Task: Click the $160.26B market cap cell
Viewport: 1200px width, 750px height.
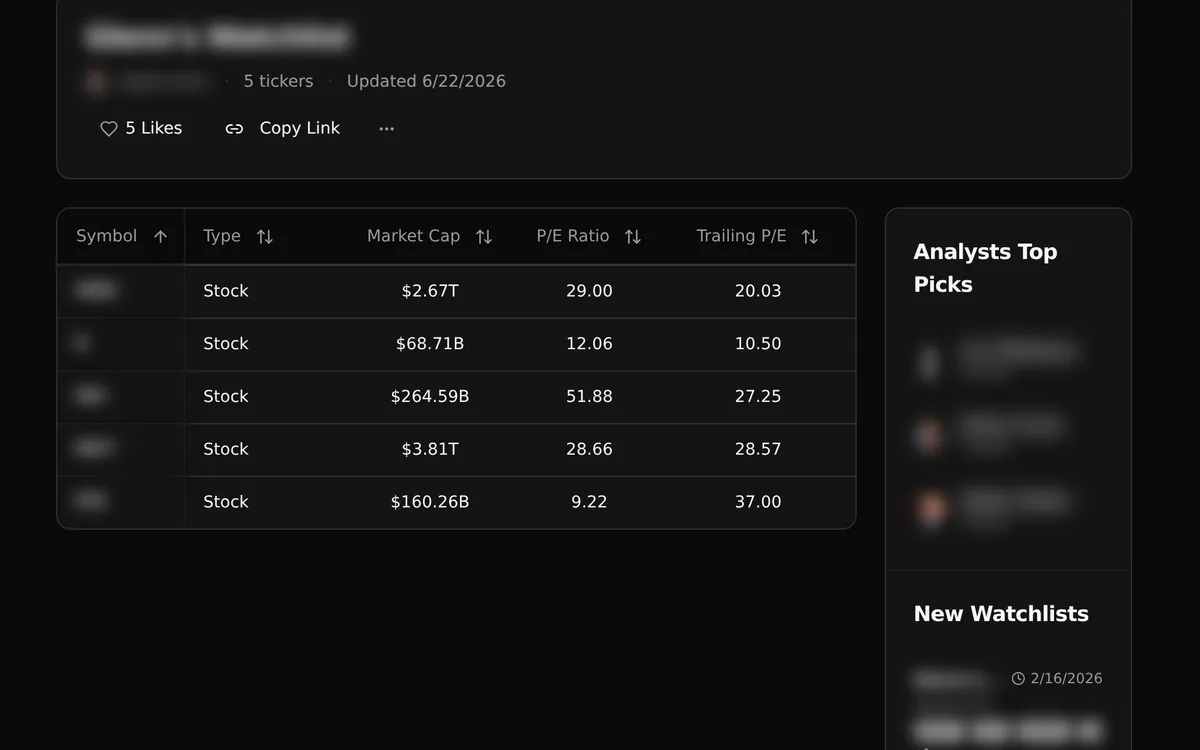Action: (x=430, y=502)
